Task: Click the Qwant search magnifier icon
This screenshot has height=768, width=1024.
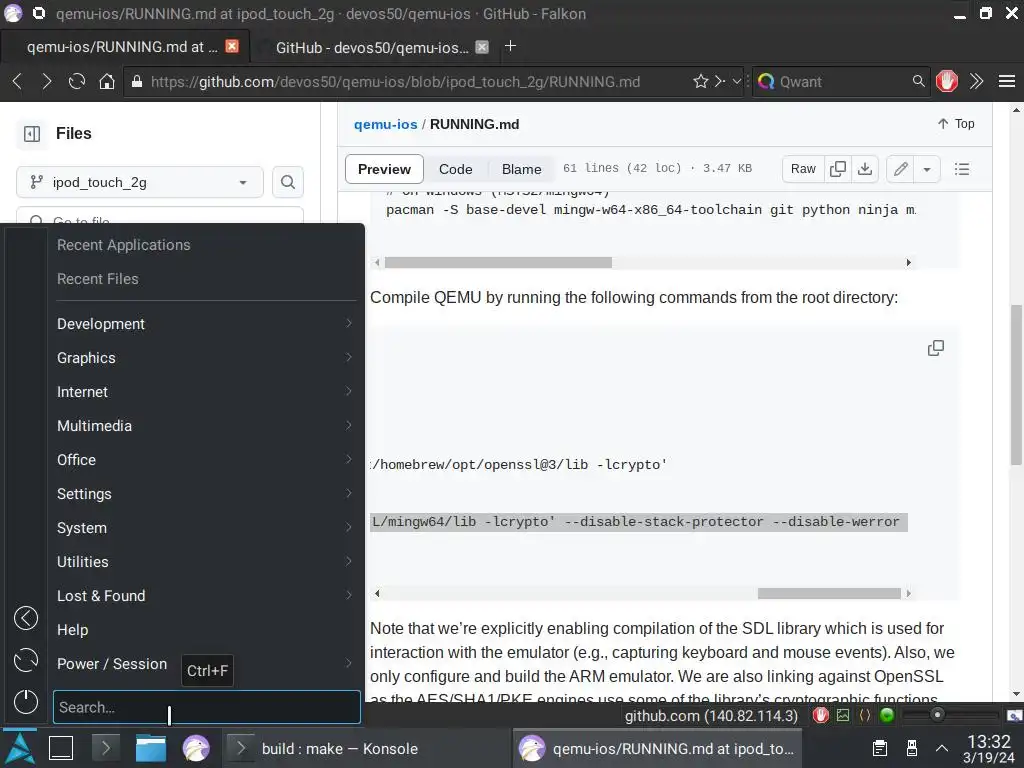Action: (918, 81)
